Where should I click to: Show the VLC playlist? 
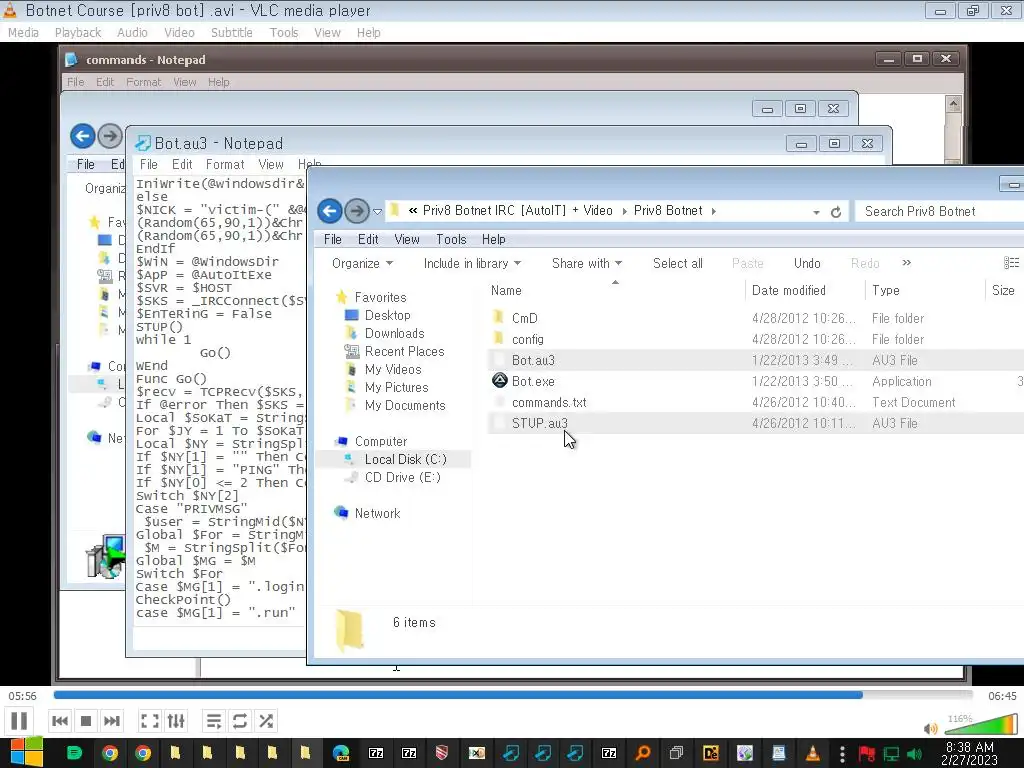[x=214, y=721]
